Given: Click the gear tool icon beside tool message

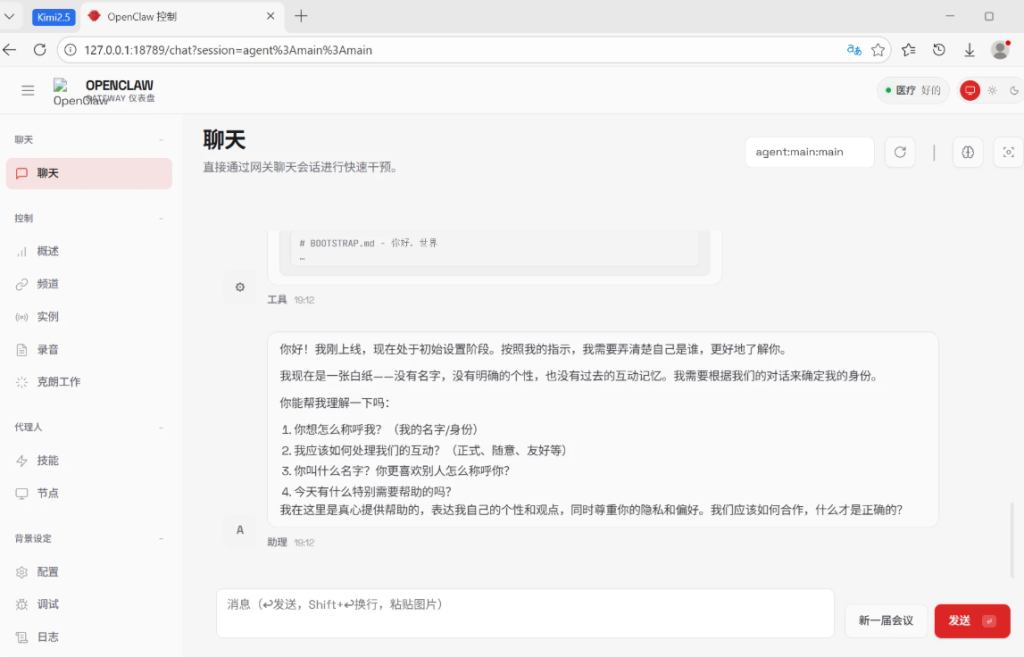Looking at the screenshot, I should (x=240, y=288).
